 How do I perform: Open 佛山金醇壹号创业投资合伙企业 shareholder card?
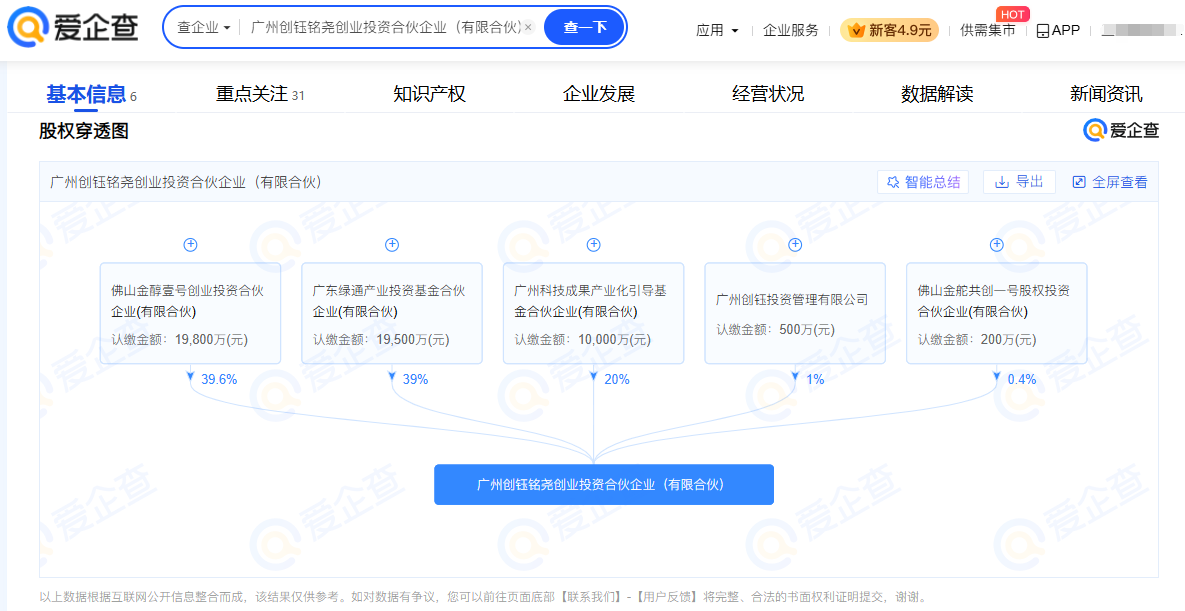tap(190, 313)
